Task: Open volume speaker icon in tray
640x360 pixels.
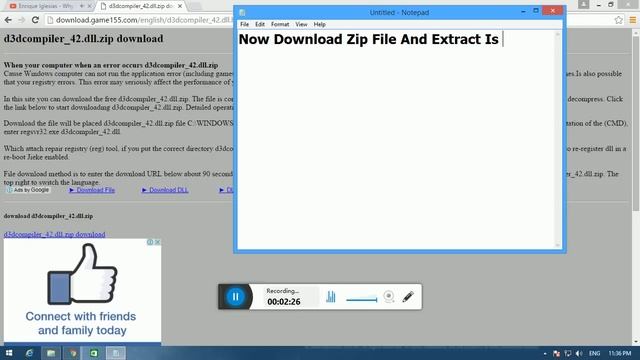Action: pos(579,353)
